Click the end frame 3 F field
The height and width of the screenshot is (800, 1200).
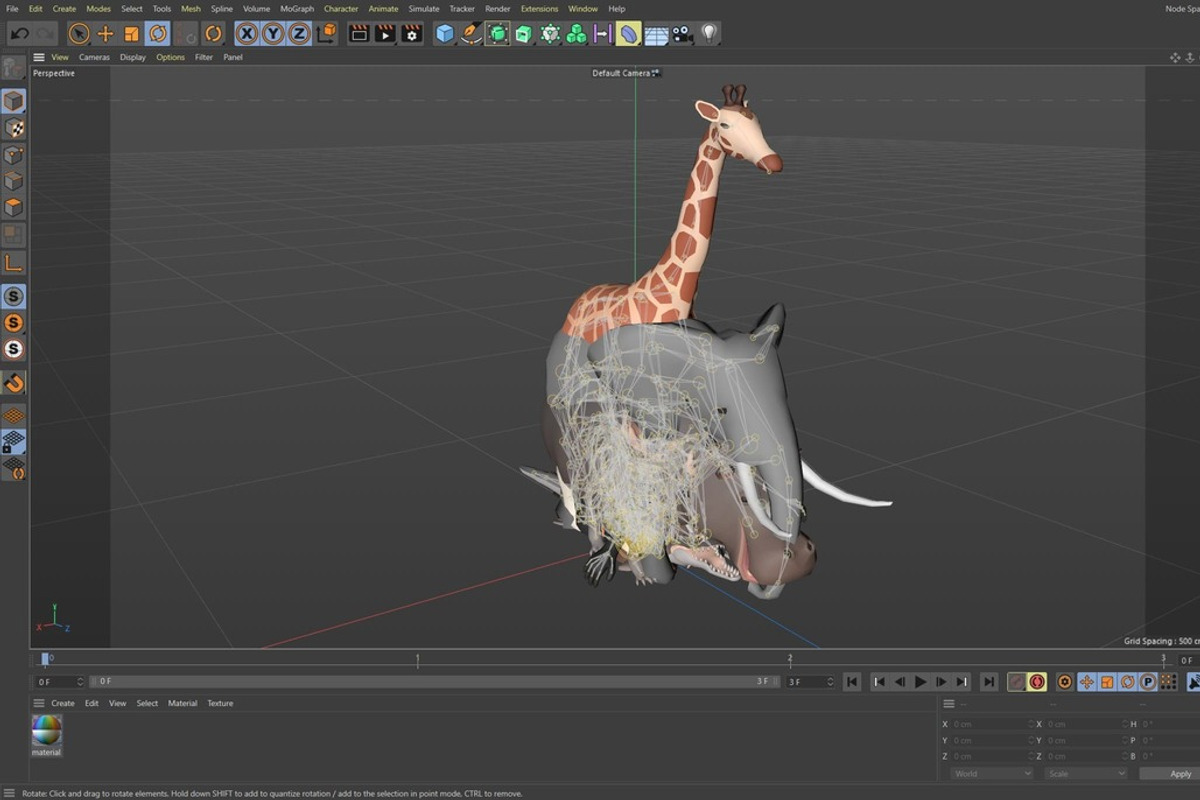(x=809, y=682)
